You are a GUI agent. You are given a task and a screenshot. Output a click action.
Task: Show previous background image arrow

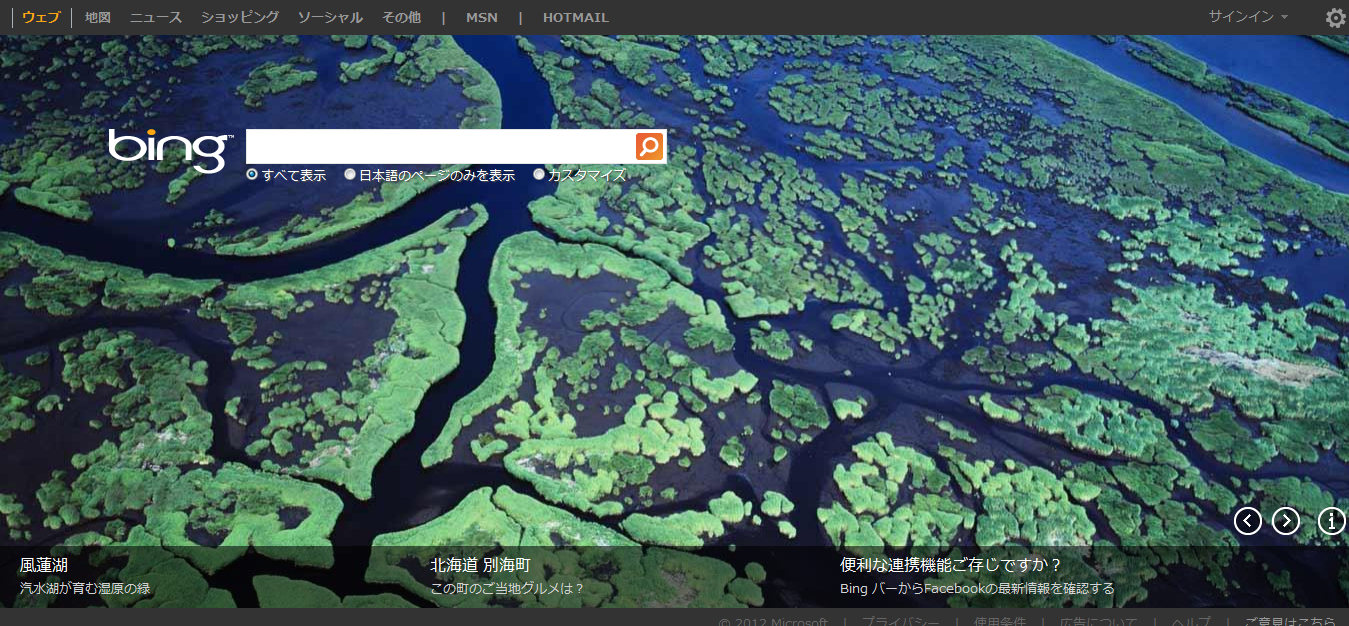(x=1247, y=521)
